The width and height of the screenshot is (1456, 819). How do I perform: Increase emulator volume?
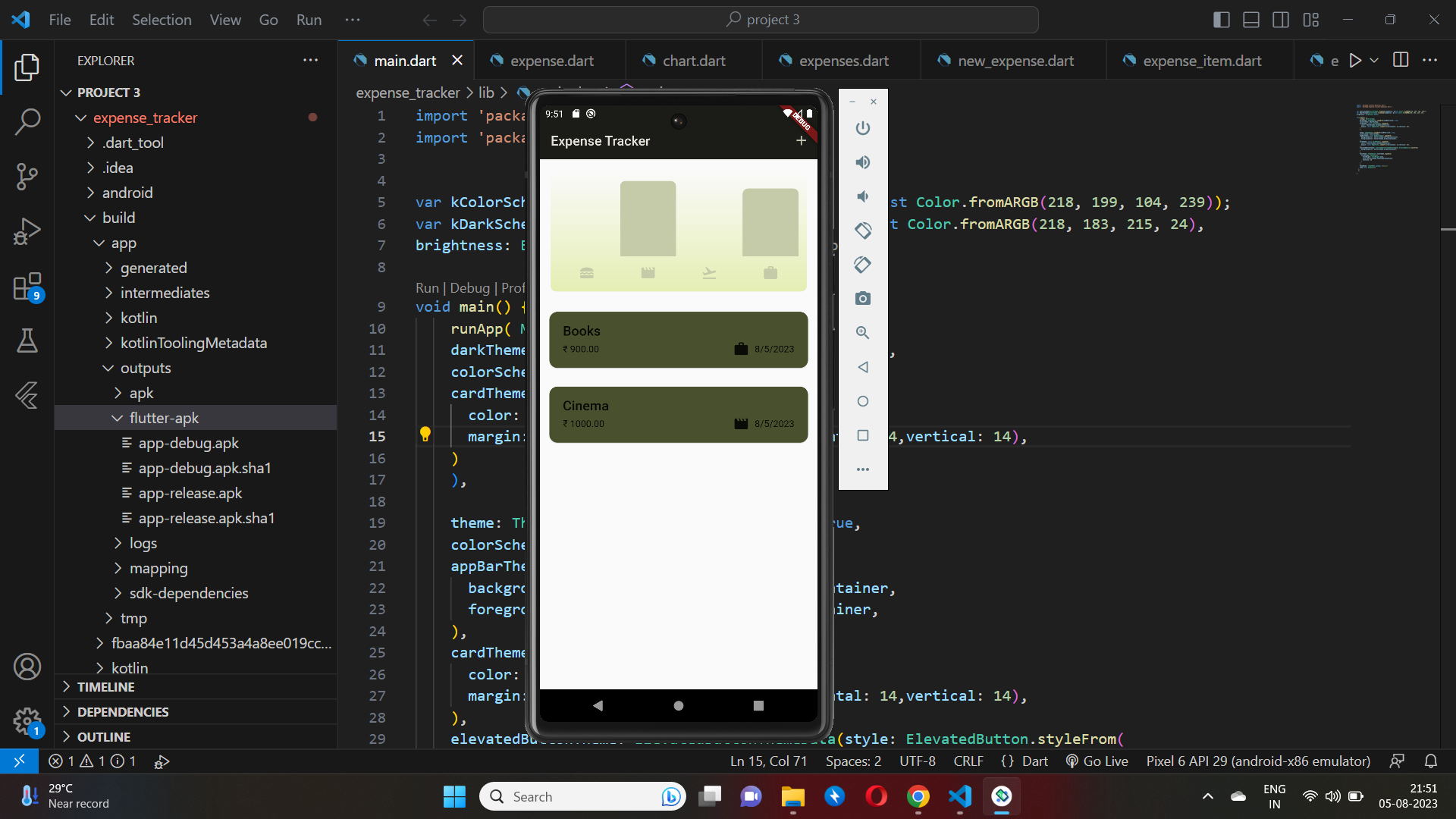coord(863,162)
